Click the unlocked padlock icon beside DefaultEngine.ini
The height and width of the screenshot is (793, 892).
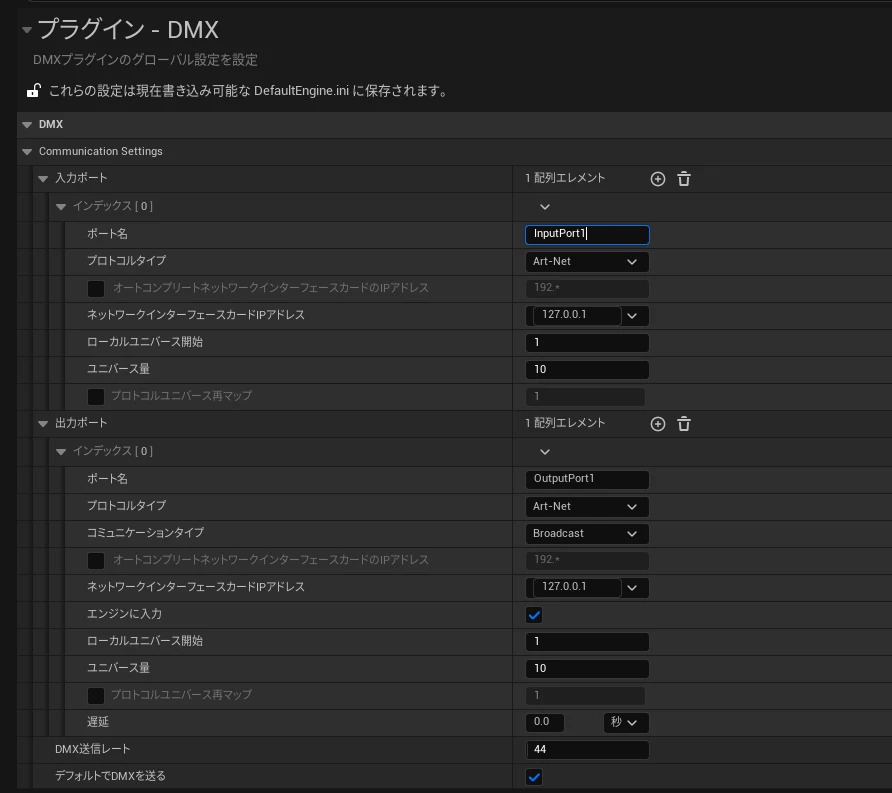(34, 90)
